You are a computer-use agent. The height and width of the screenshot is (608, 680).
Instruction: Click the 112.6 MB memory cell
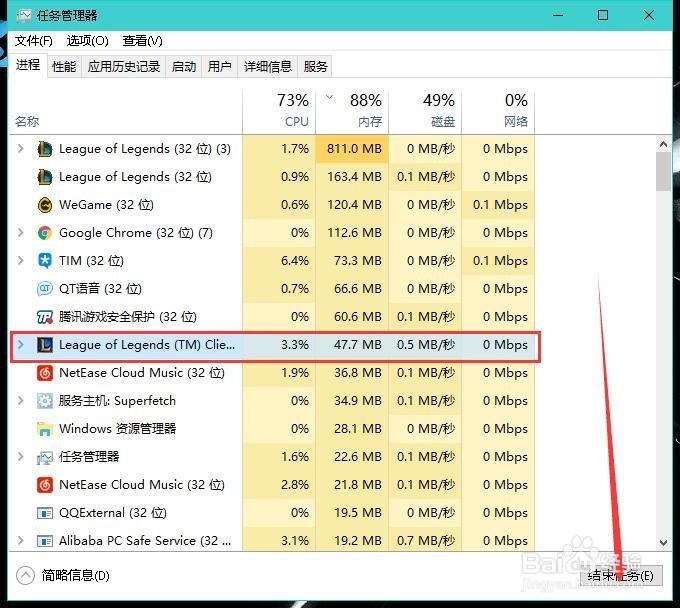352,233
